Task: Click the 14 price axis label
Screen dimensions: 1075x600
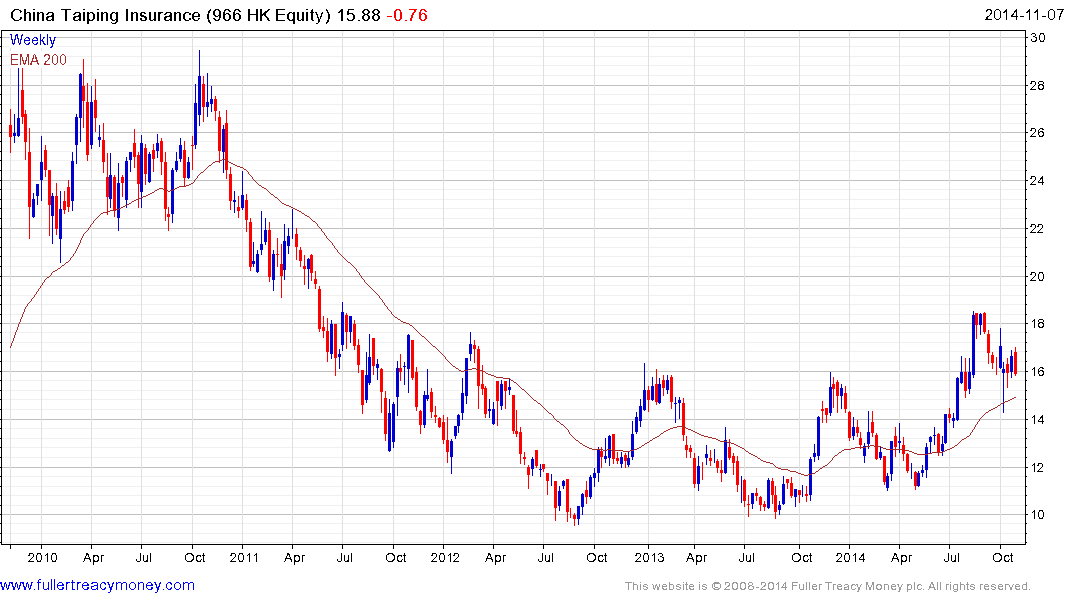Action: [1038, 420]
